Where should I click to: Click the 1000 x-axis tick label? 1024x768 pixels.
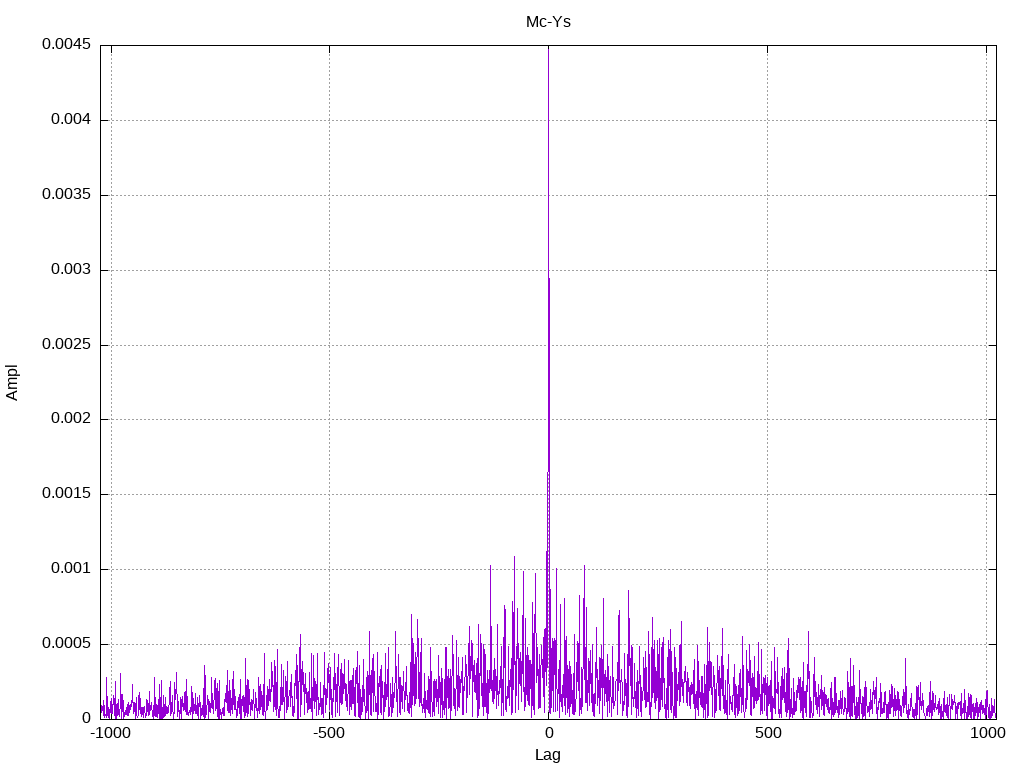click(987, 733)
